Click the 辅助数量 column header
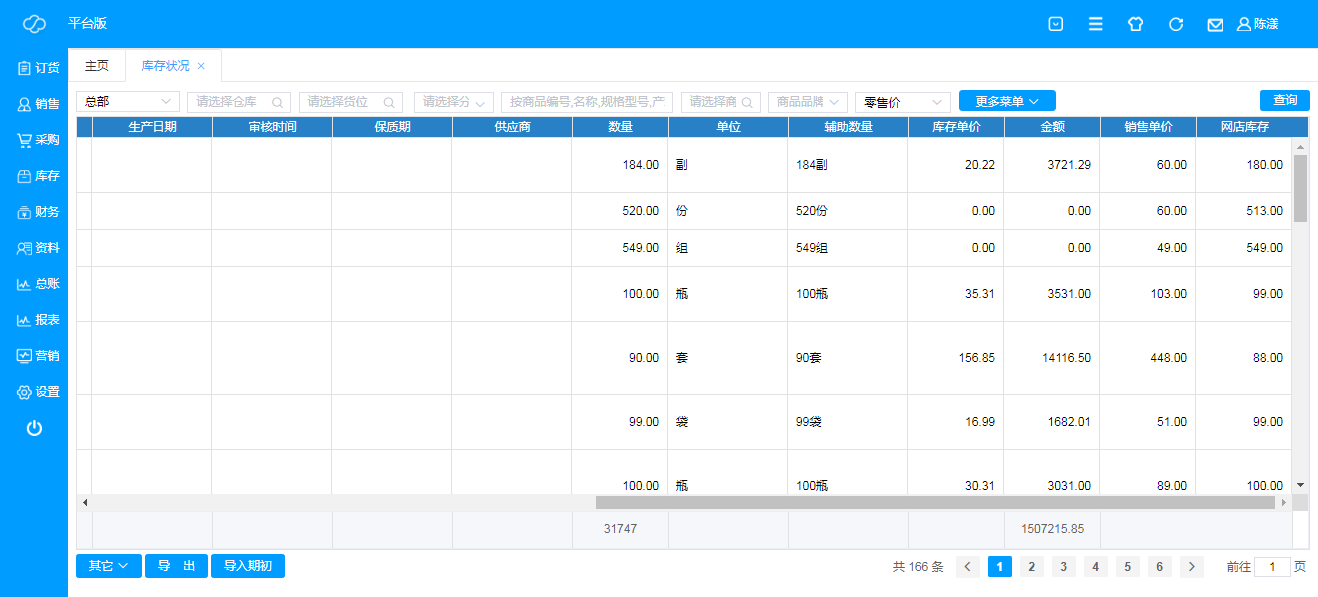1318x597 pixels. point(848,127)
